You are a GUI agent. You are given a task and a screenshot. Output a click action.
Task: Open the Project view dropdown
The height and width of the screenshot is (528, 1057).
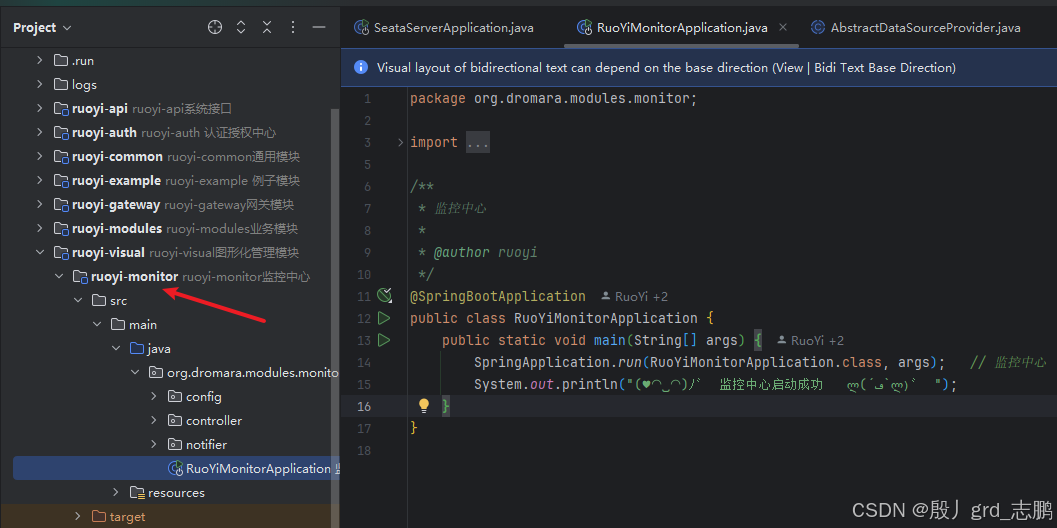pos(42,28)
